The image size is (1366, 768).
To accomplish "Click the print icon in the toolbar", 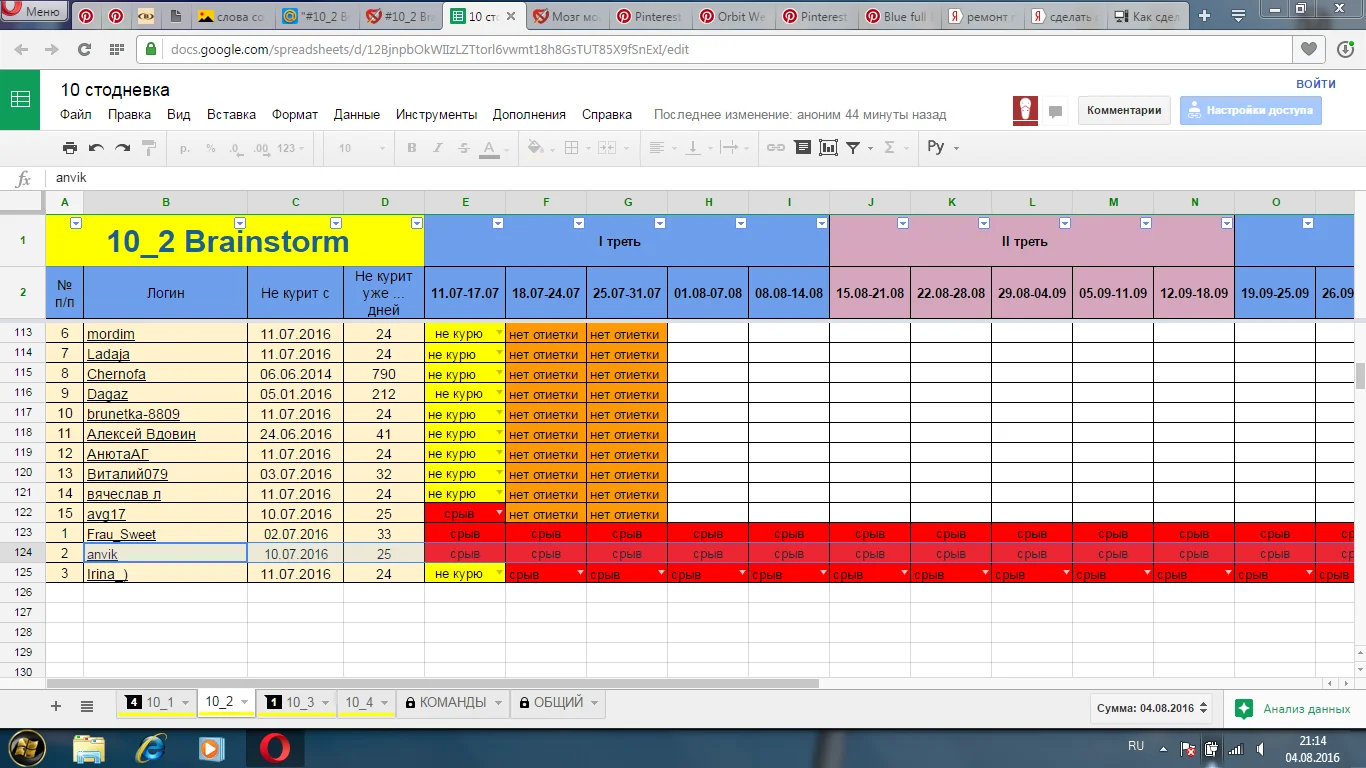I will 69,148.
